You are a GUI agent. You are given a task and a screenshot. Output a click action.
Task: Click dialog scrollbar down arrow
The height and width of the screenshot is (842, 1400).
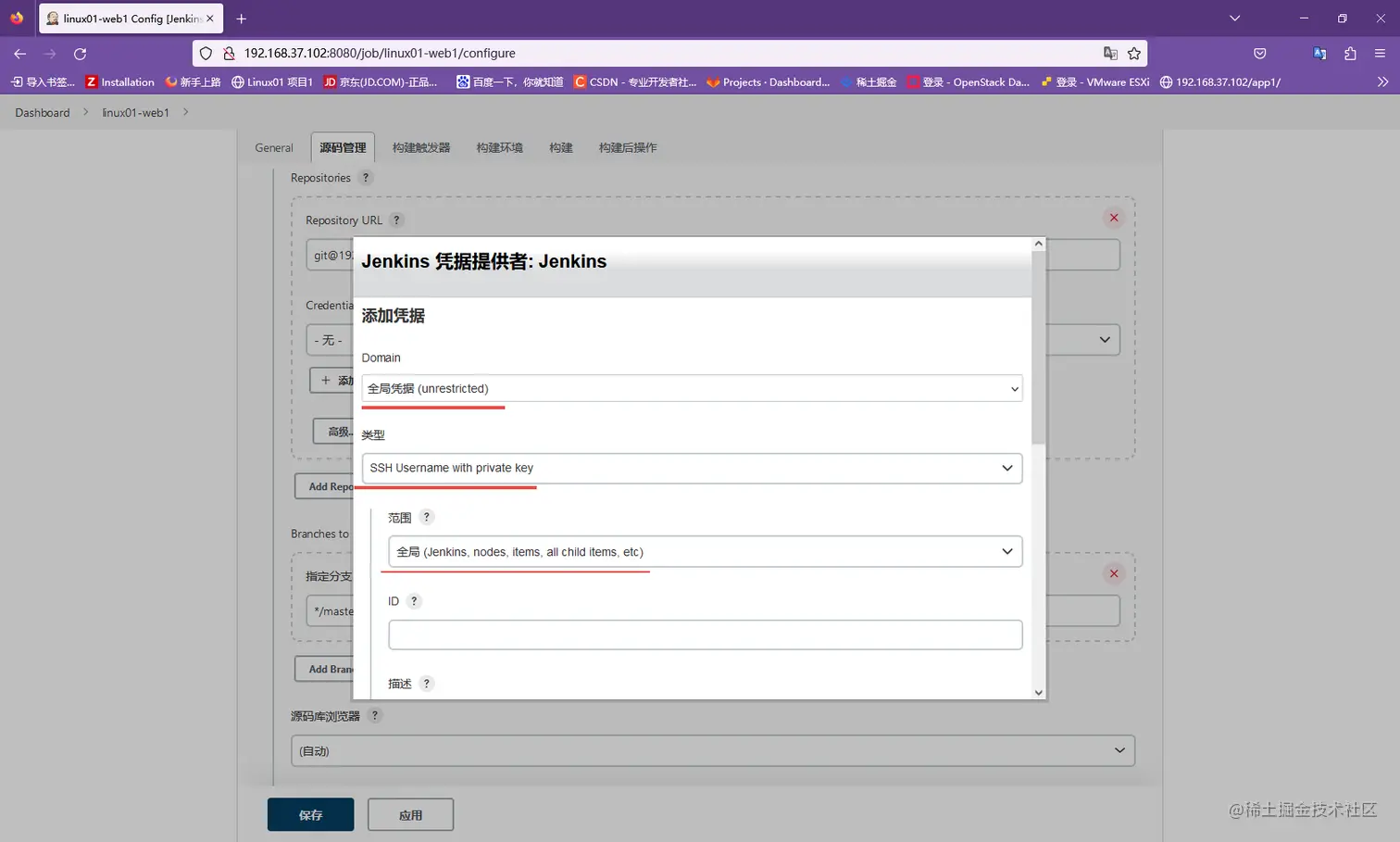(1039, 692)
